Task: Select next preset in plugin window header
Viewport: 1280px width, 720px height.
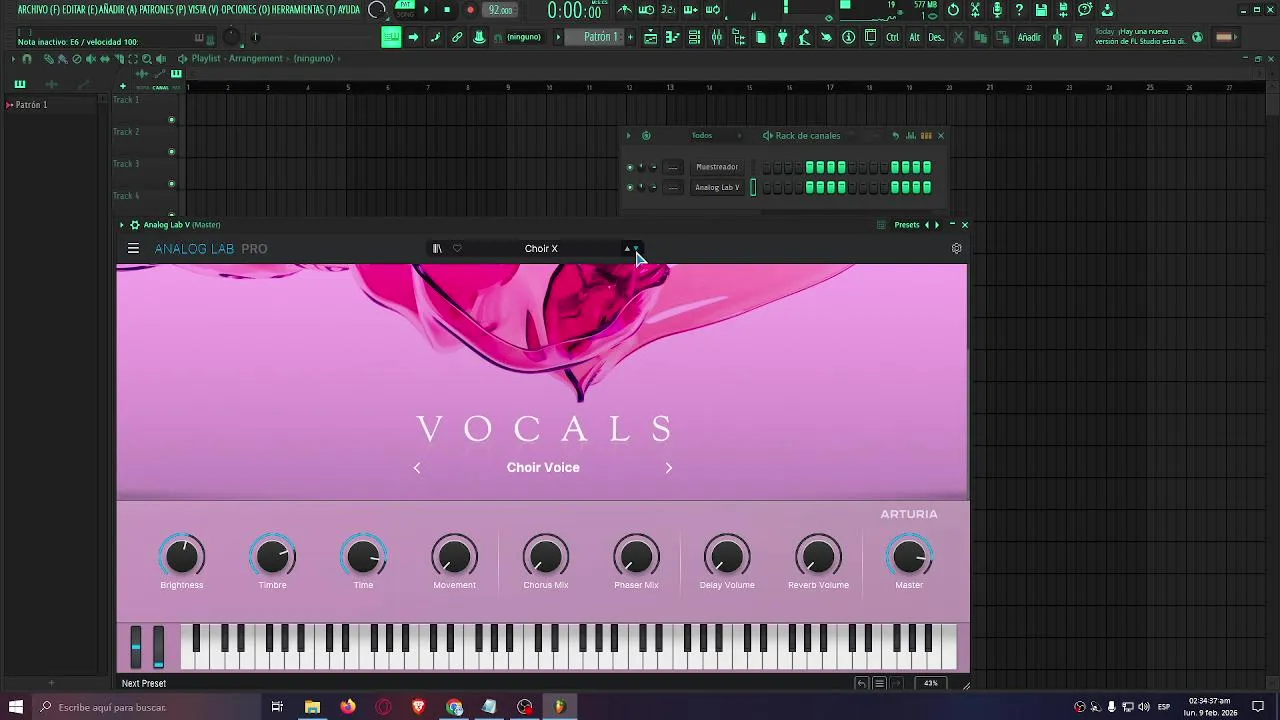Action: pyautogui.click(x=937, y=225)
